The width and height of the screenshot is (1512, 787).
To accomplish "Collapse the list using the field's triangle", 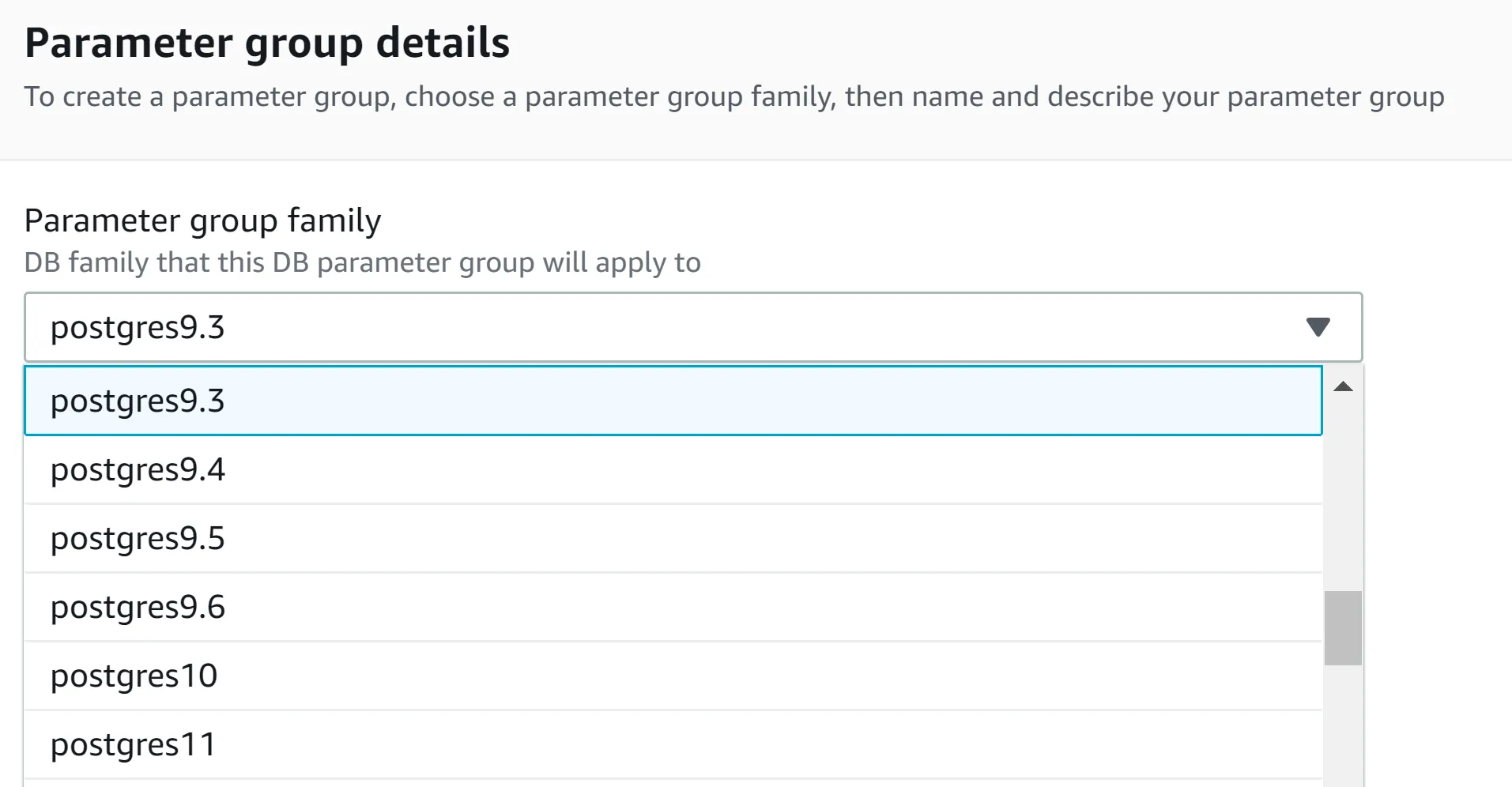I will (1318, 327).
